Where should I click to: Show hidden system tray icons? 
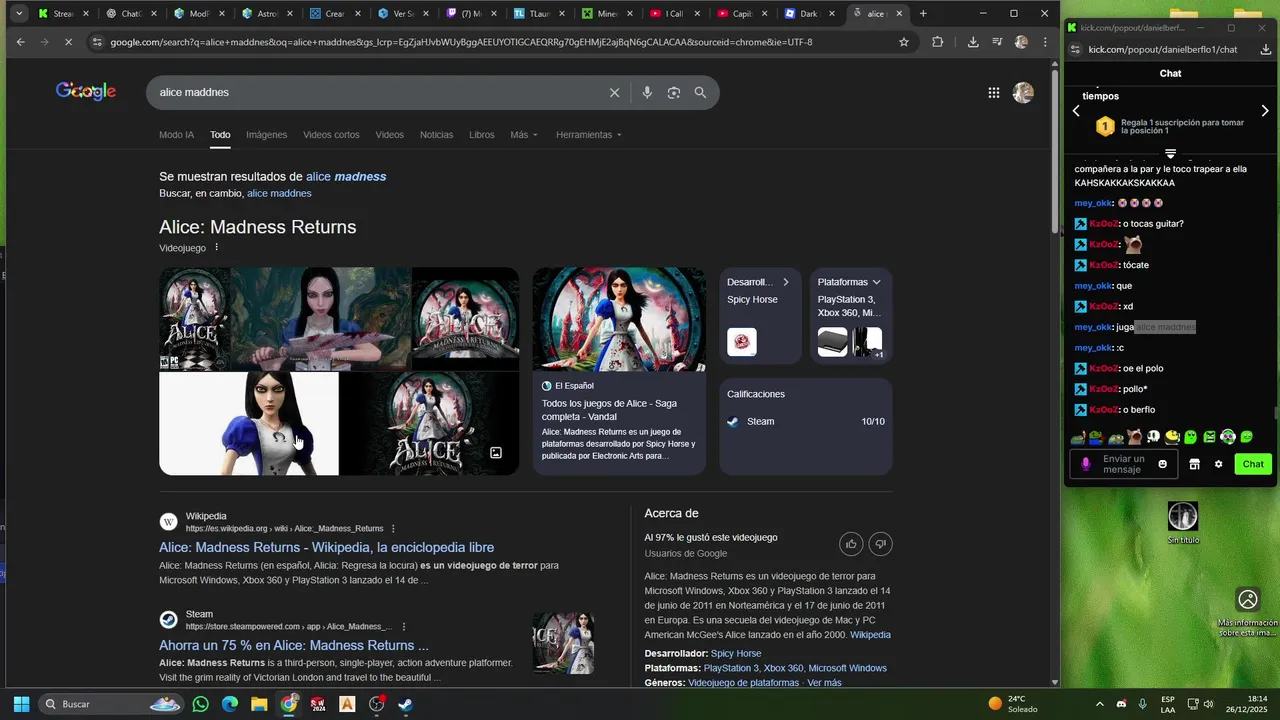pyautogui.click(x=1100, y=704)
